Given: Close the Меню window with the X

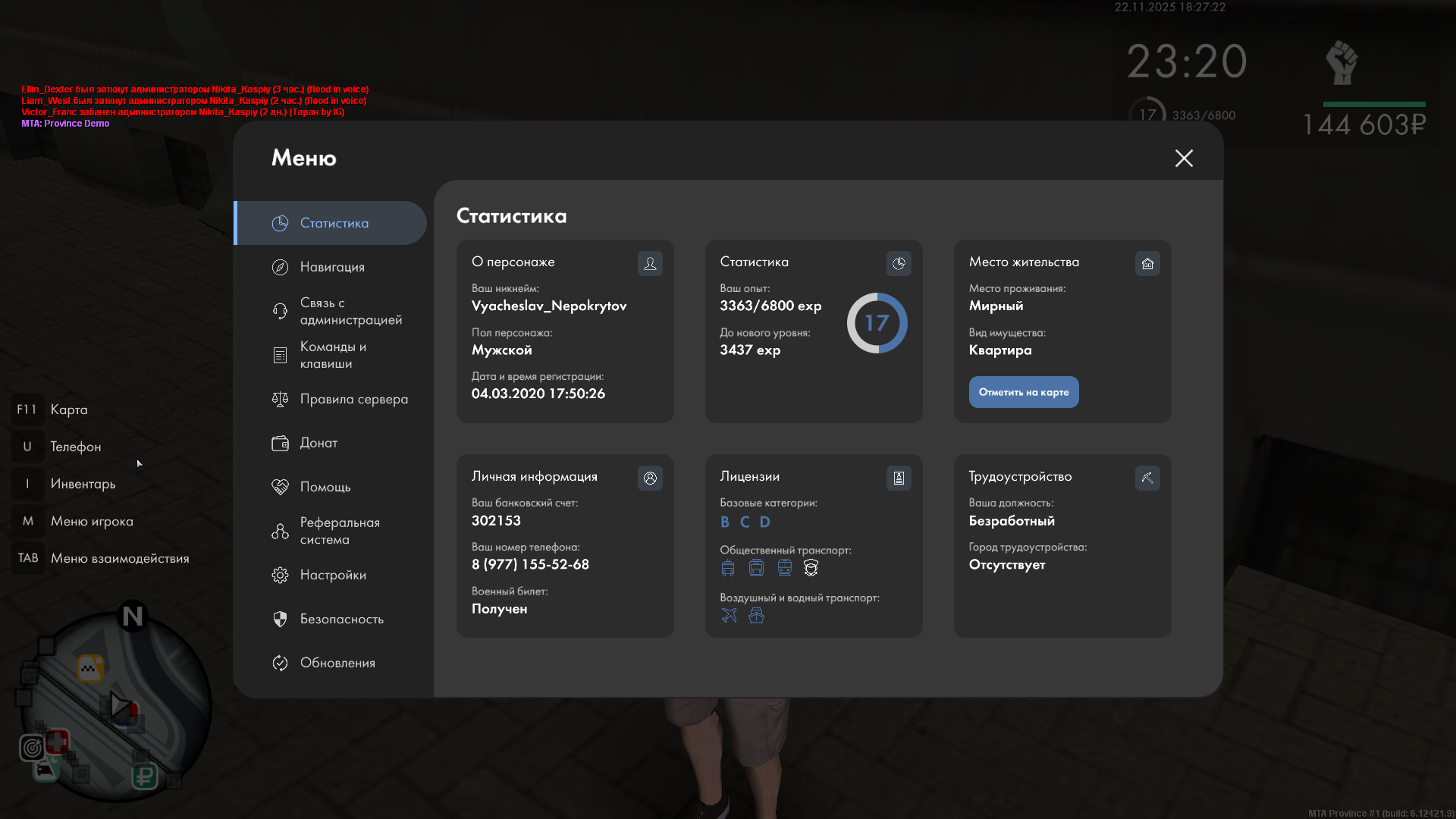Looking at the screenshot, I should (1184, 158).
